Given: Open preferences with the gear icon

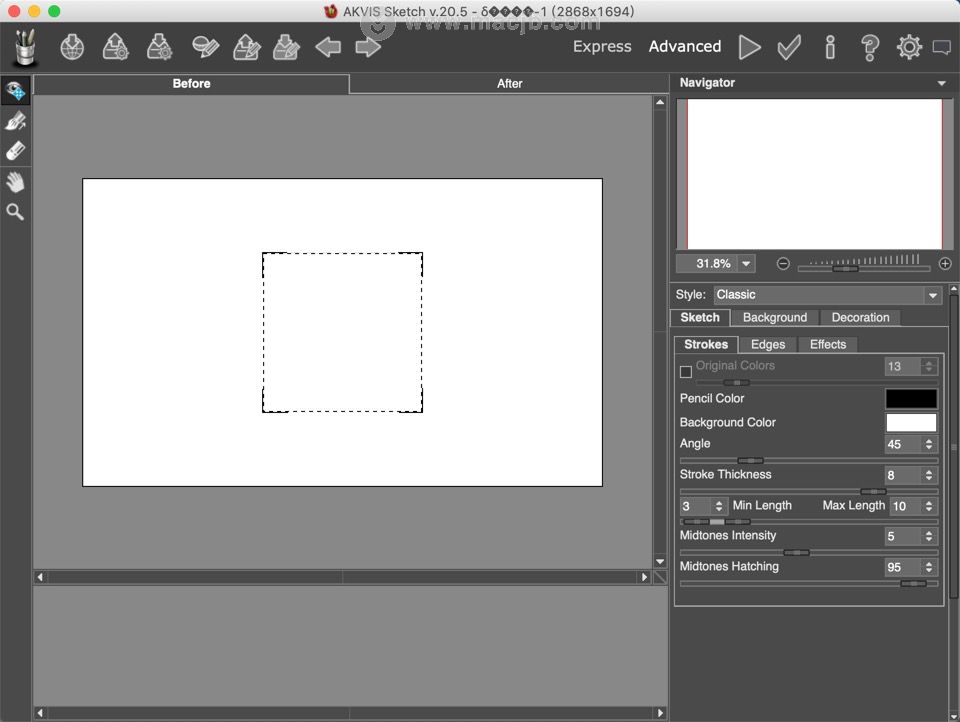Looking at the screenshot, I should [x=909, y=47].
